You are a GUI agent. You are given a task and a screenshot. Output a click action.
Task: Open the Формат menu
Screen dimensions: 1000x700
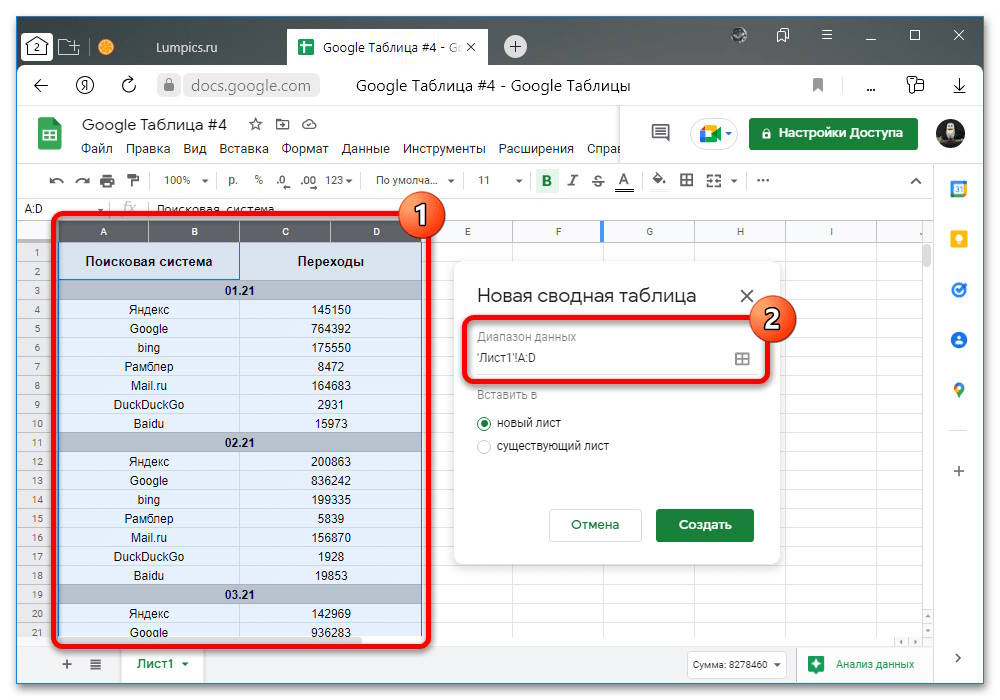305,149
